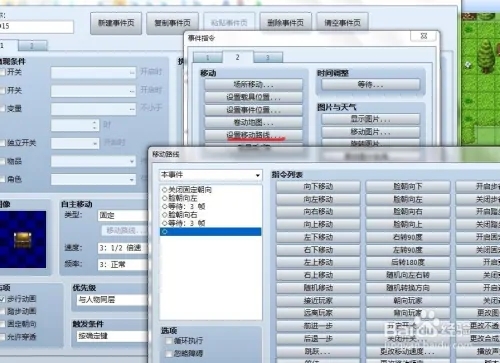Click the 后转180度 command button
Viewport: 500px width, 363px height.
click(408, 263)
